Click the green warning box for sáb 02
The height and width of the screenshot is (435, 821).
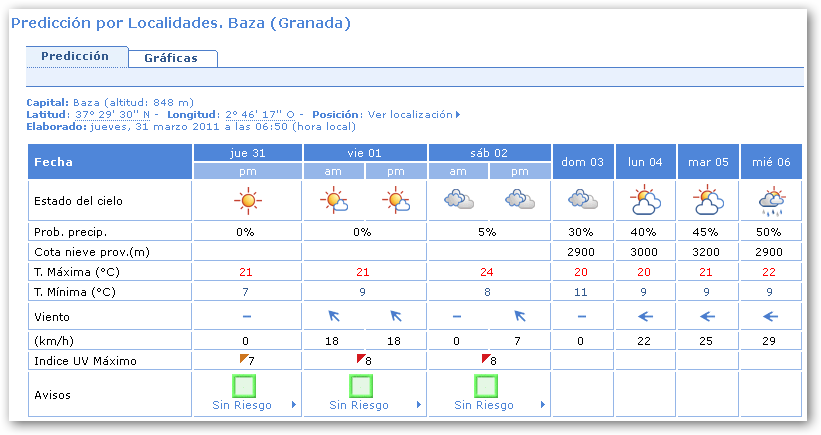[487, 386]
